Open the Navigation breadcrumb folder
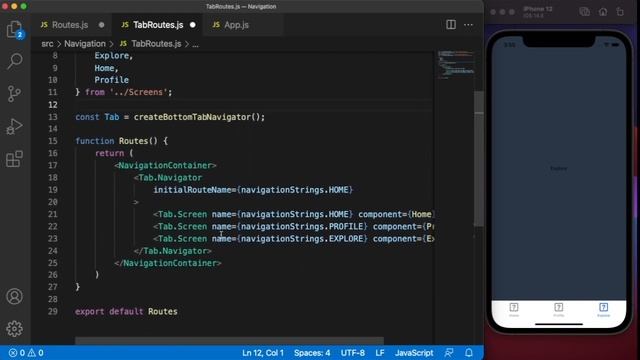Image resolution: width=640 pixels, height=360 pixels. [x=85, y=44]
